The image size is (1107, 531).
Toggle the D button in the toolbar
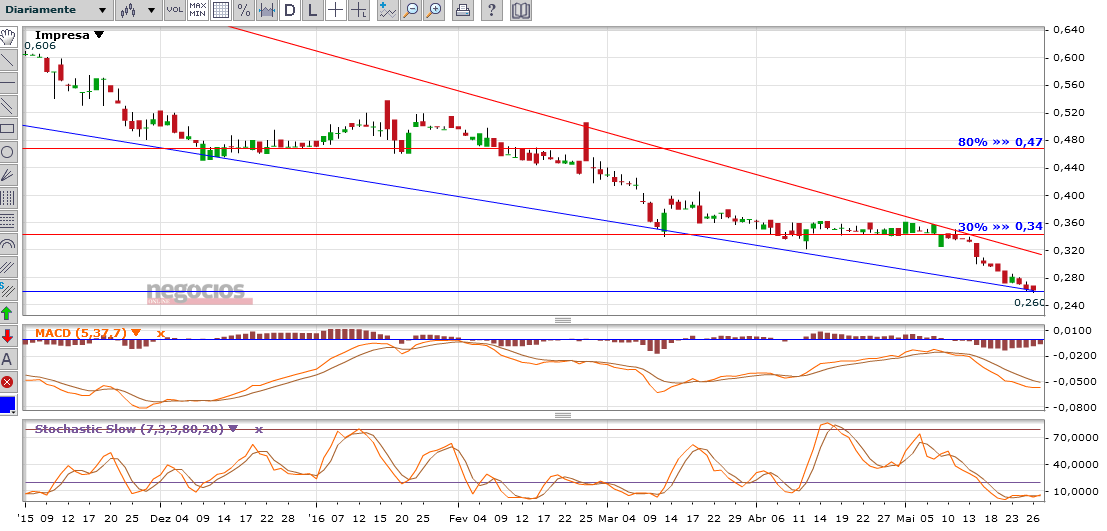pos(290,10)
